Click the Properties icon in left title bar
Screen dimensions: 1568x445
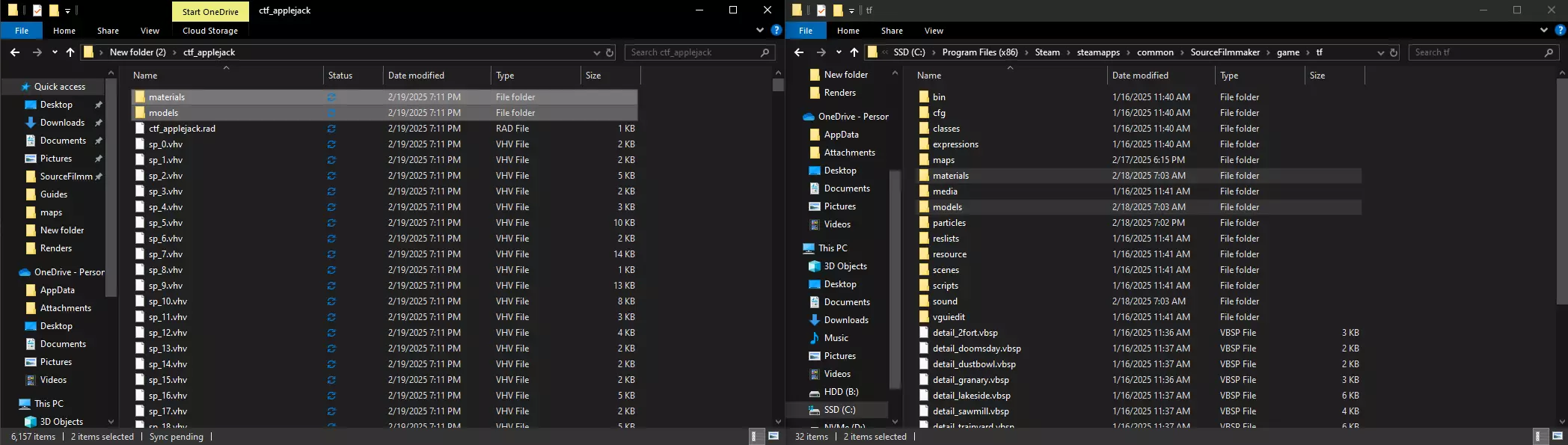[x=37, y=10]
